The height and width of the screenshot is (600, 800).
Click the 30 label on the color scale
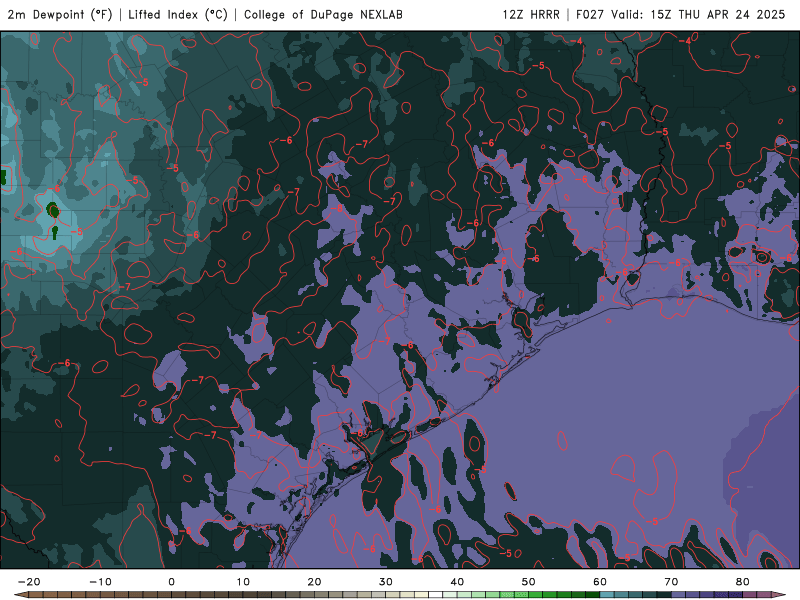(x=386, y=582)
